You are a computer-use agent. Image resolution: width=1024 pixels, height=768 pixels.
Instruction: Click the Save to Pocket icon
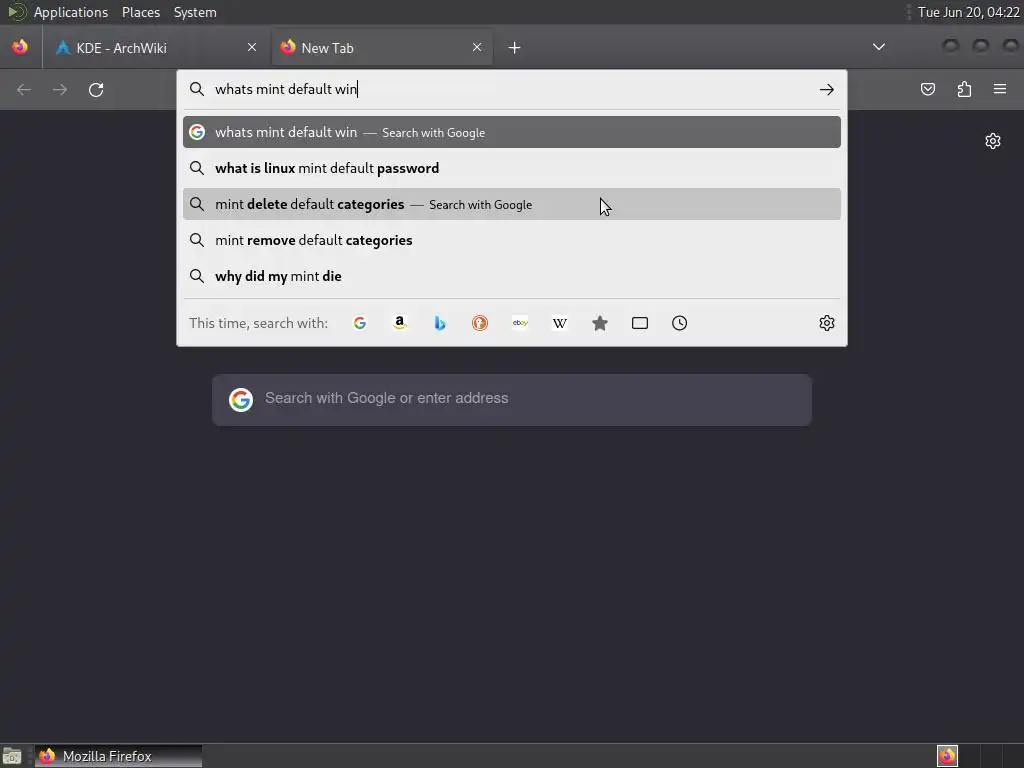tap(928, 89)
